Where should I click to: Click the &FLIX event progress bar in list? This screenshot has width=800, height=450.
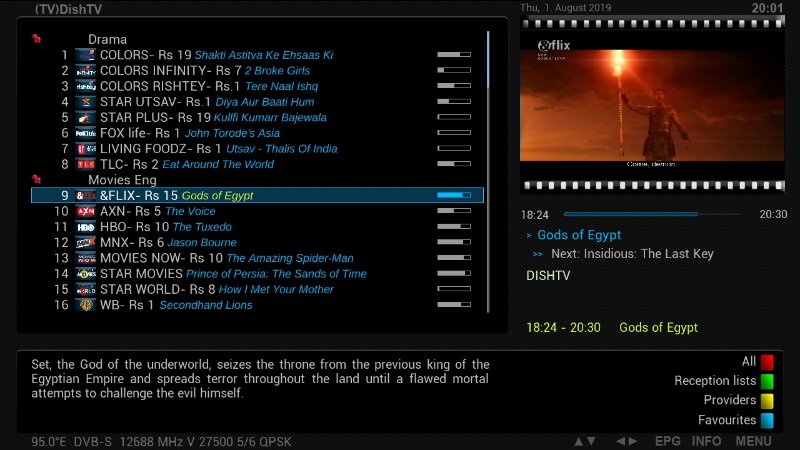tap(454, 195)
